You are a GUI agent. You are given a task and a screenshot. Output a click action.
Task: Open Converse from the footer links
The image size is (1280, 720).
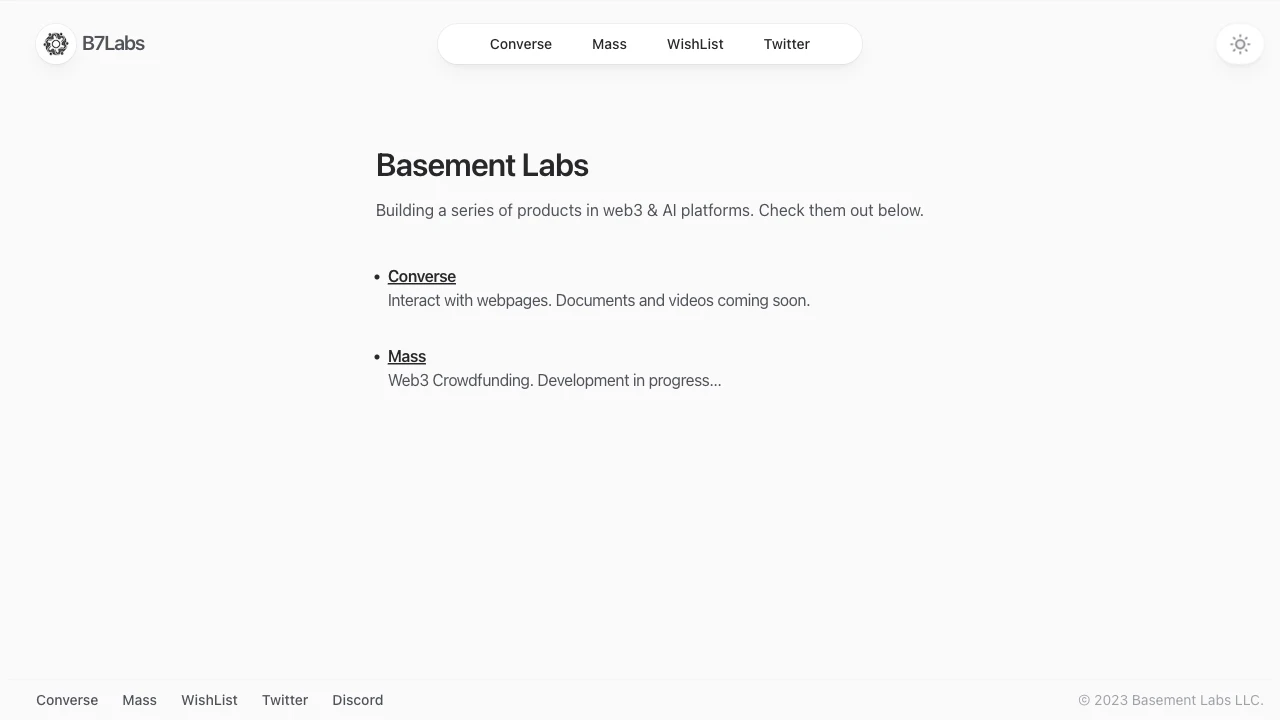[66, 700]
